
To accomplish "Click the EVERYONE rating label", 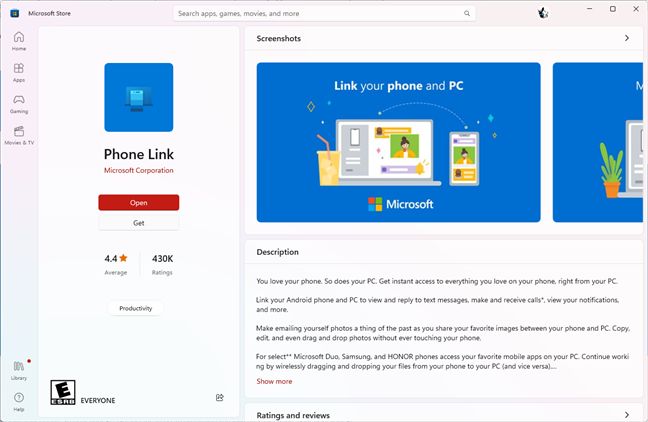I will click(98, 401).
